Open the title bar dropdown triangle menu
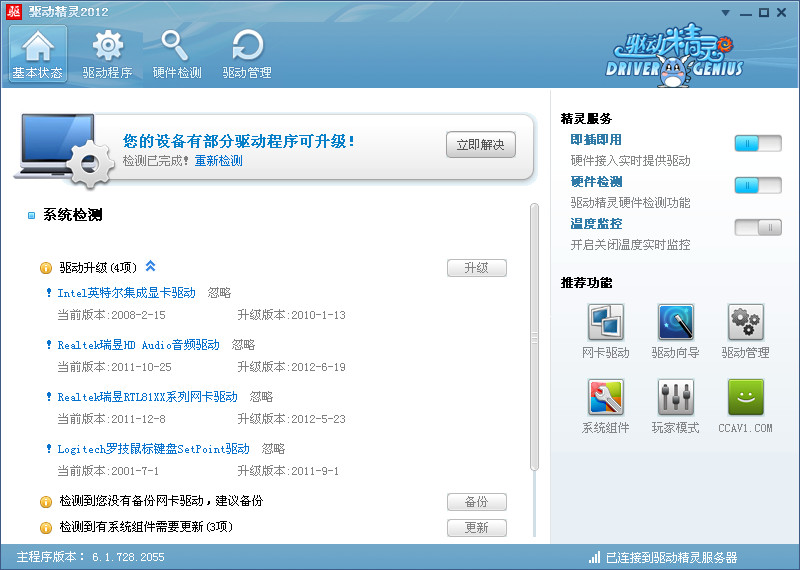800x570 pixels. point(726,13)
